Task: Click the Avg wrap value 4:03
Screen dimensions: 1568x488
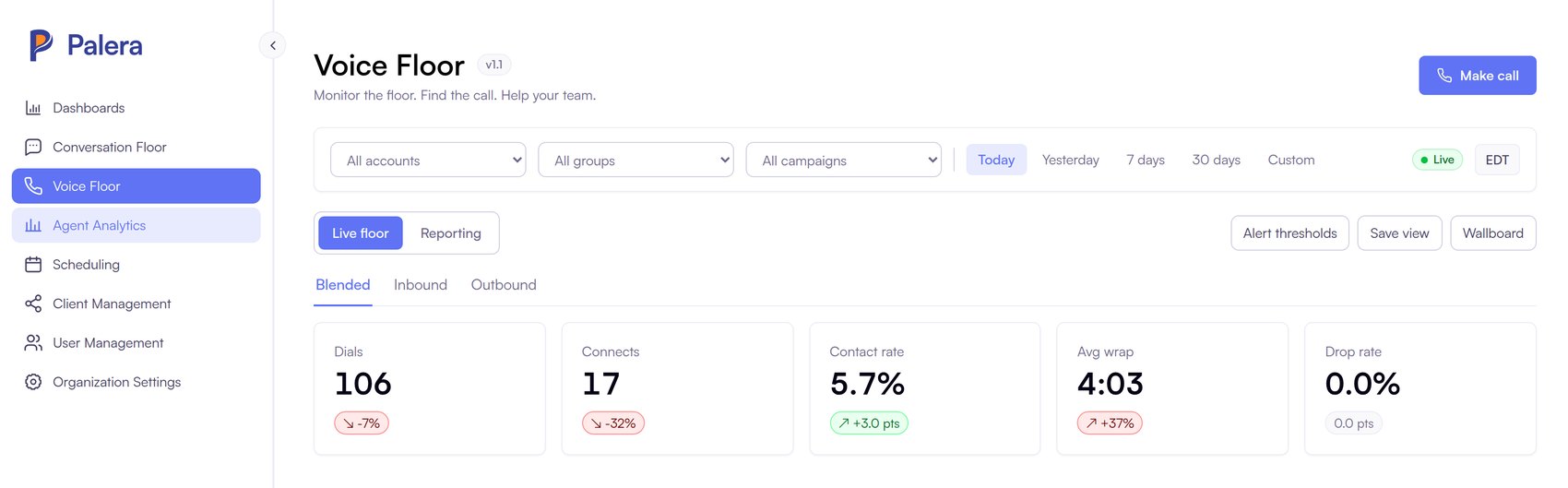Action: point(1111,384)
